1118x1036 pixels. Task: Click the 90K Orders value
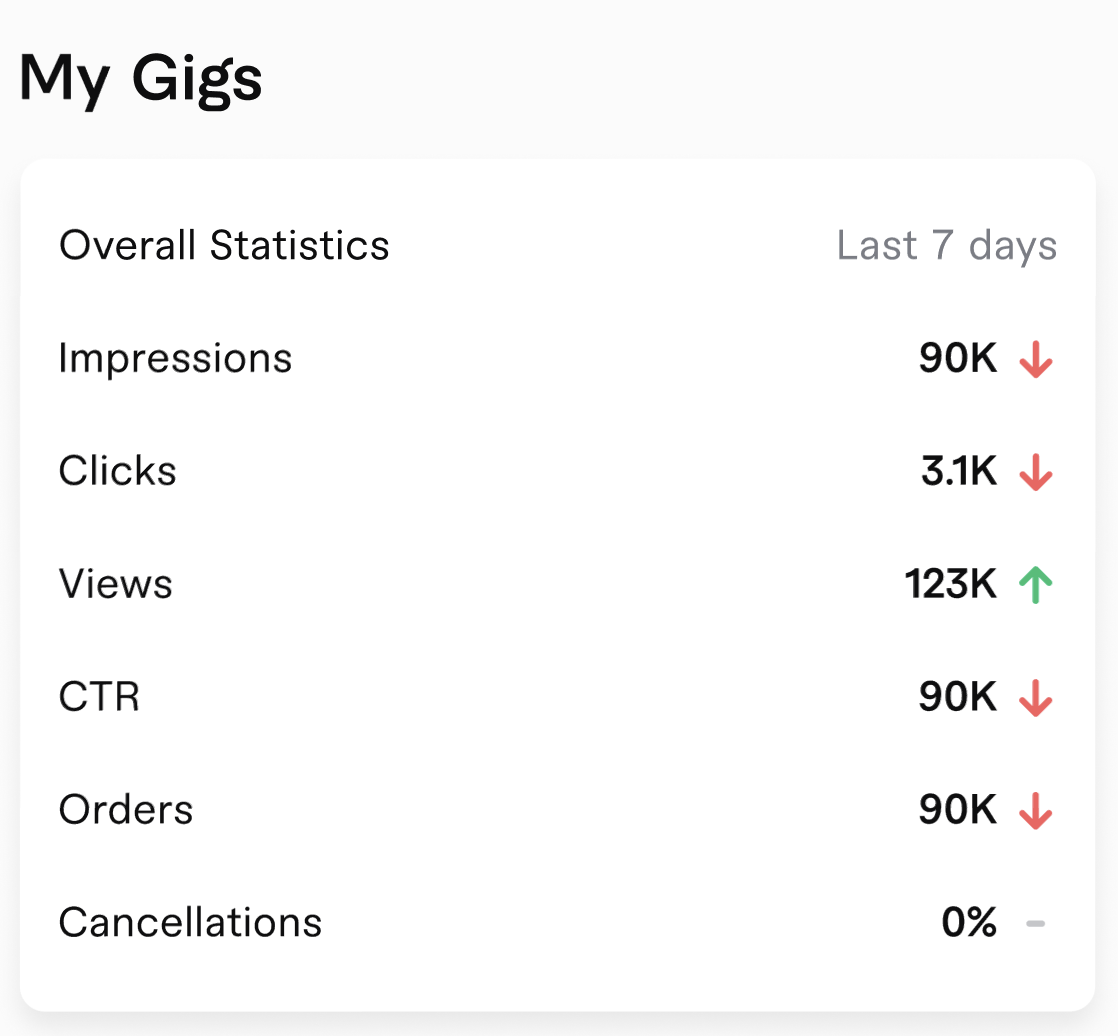click(958, 811)
